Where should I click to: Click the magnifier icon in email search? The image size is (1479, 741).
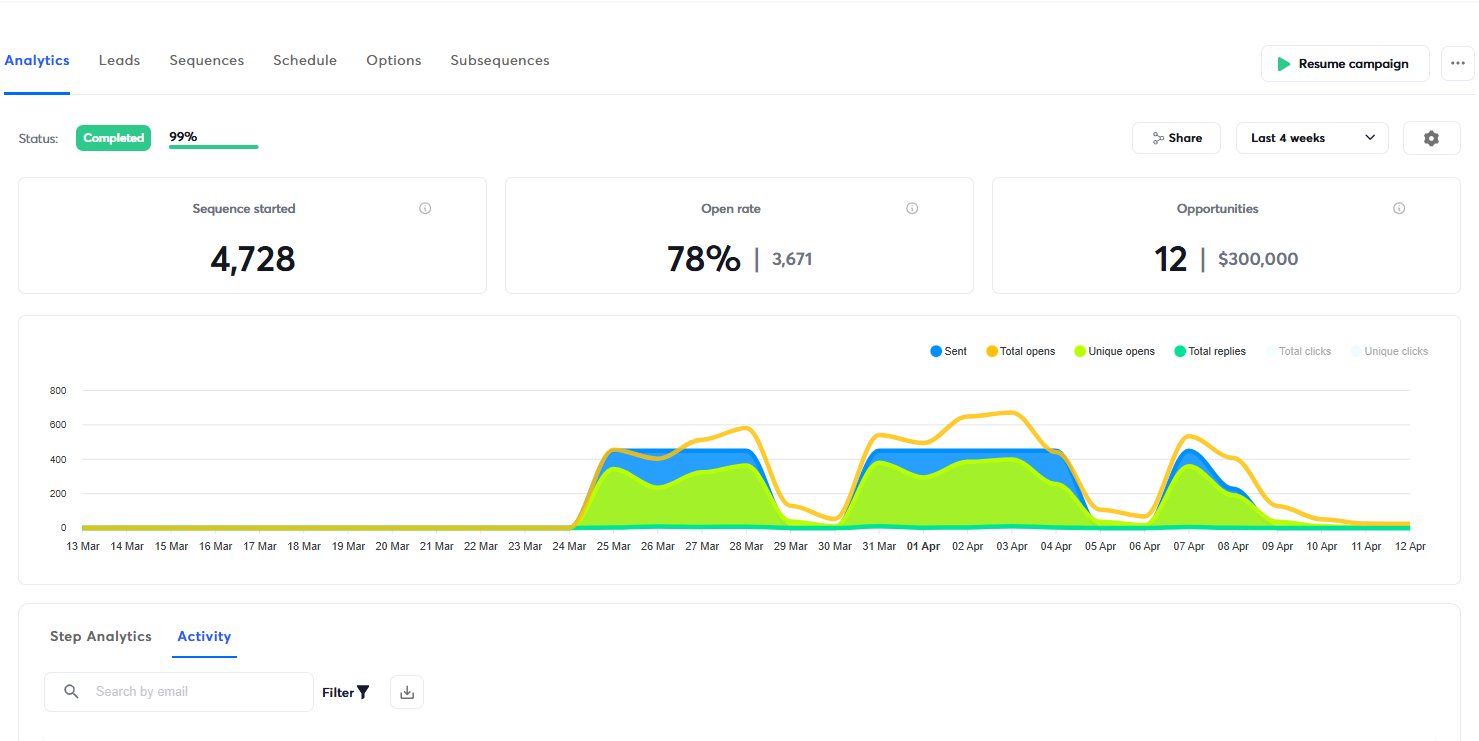click(71, 692)
